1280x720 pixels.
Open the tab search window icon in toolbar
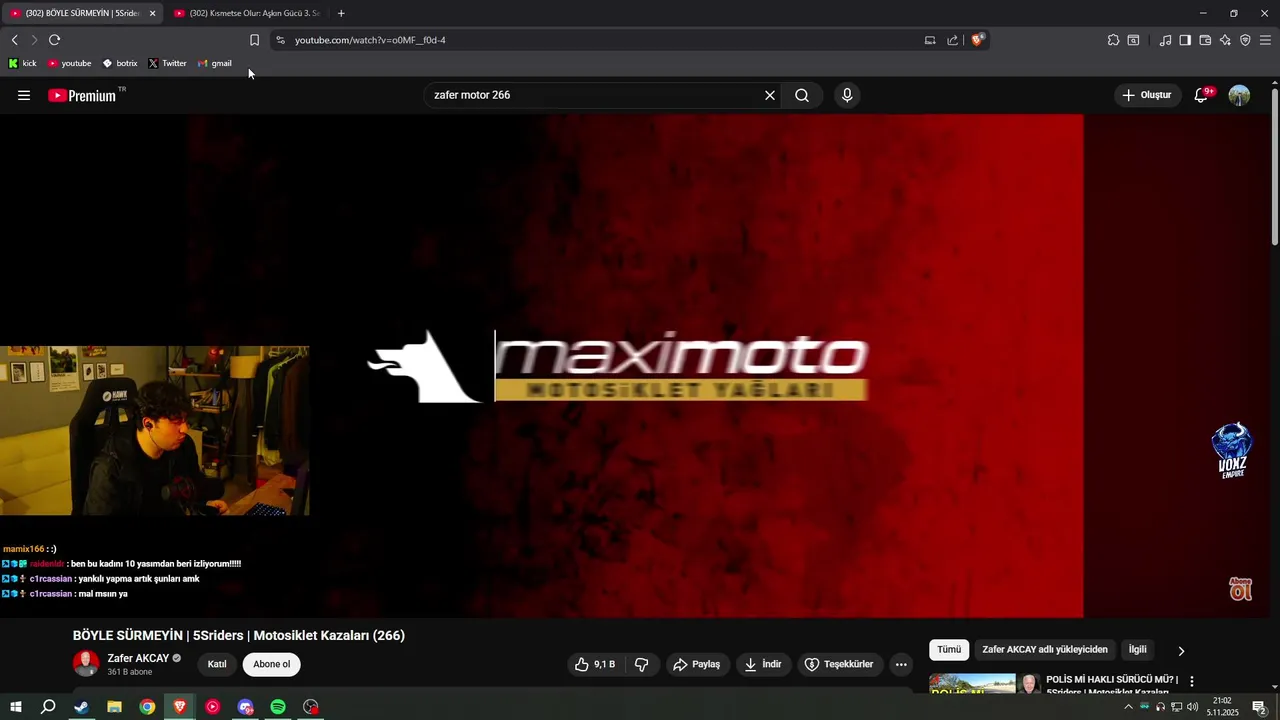tap(1133, 40)
